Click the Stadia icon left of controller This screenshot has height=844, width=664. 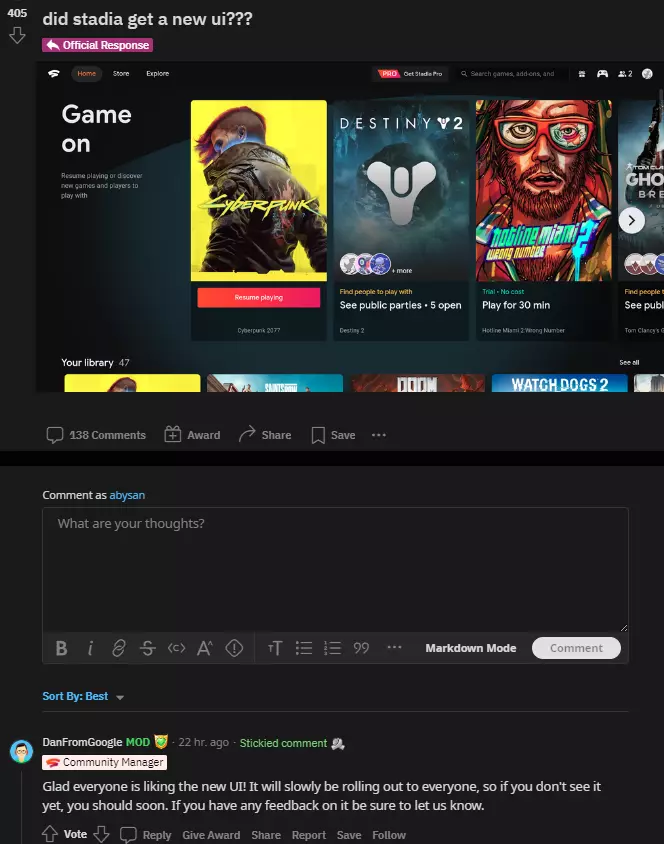[x=582, y=74]
